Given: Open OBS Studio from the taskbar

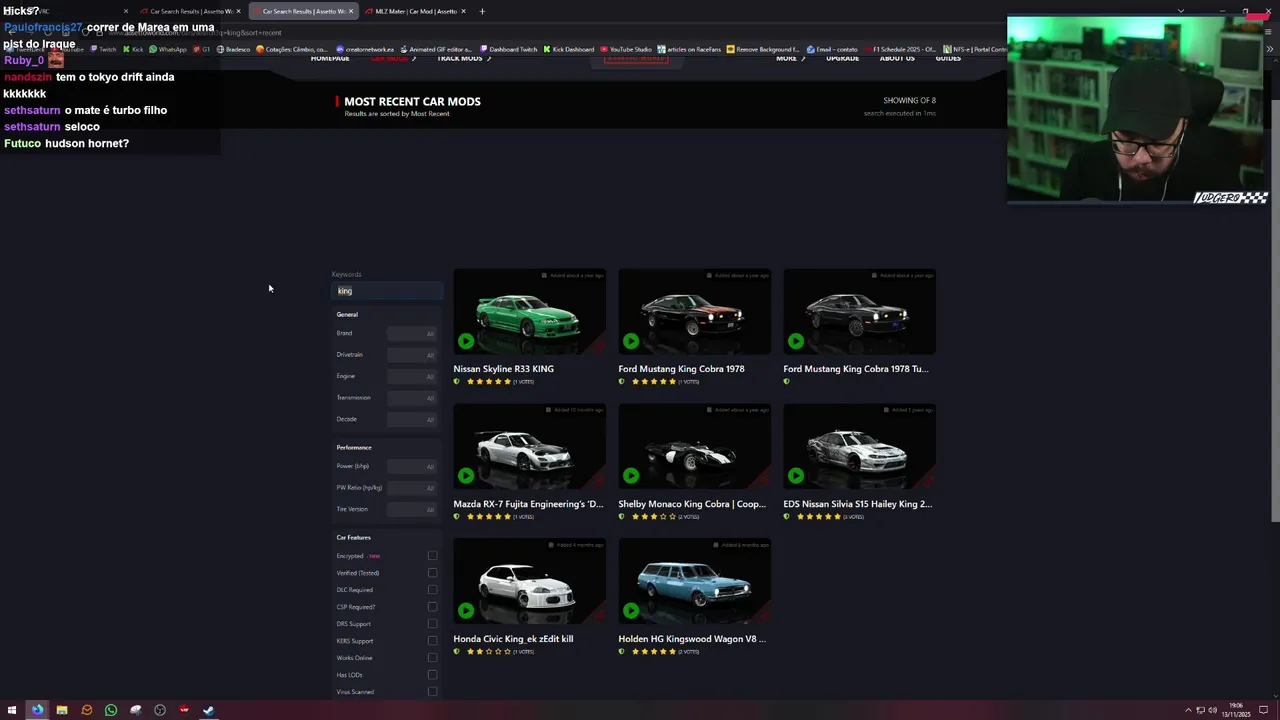Looking at the screenshot, I should point(160,710).
